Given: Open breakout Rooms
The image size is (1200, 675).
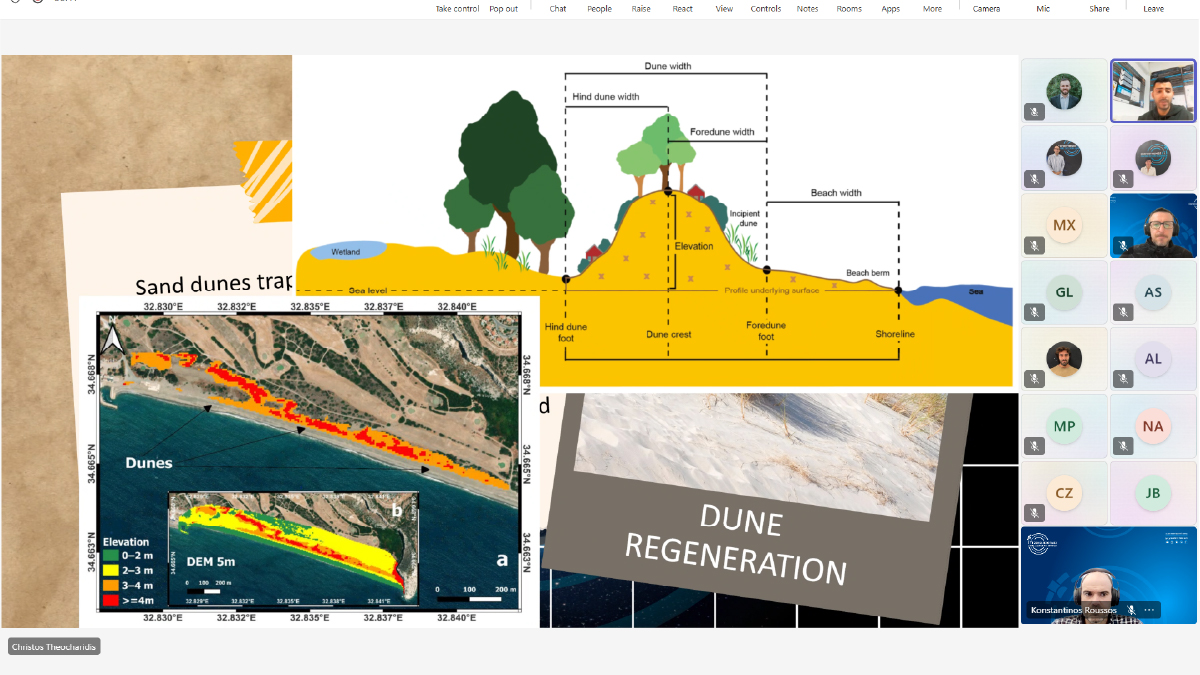Looking at the screenshot, I should pyautogui.click(x=849, y=8).
